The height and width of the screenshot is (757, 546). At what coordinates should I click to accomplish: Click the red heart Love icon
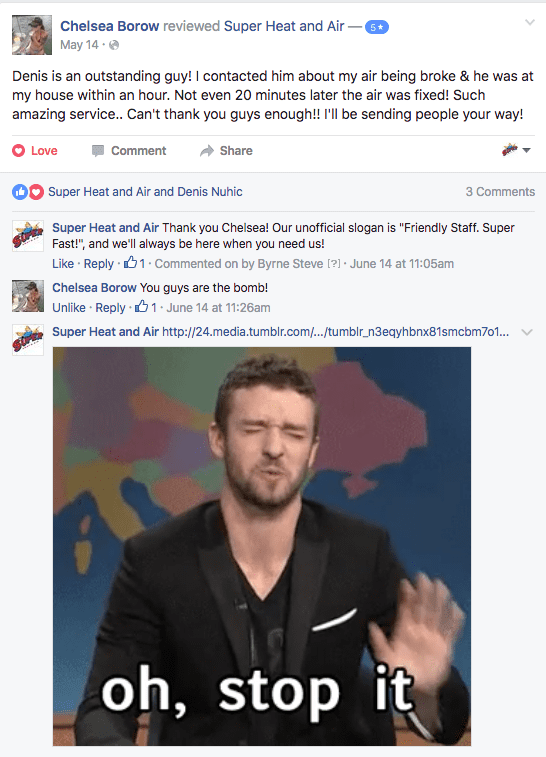[18, 151]
